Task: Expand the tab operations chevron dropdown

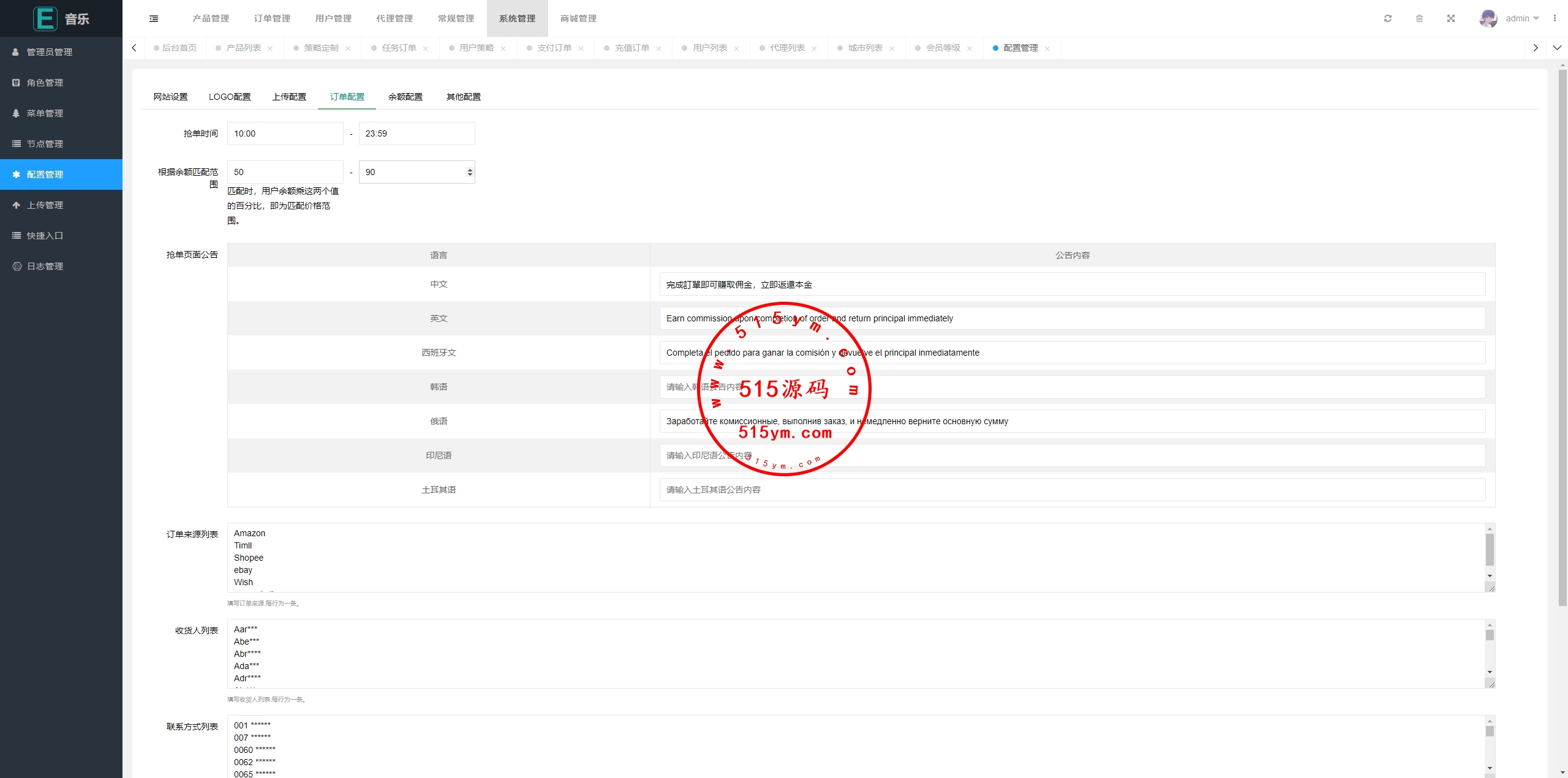Action: coord(1557,48)
